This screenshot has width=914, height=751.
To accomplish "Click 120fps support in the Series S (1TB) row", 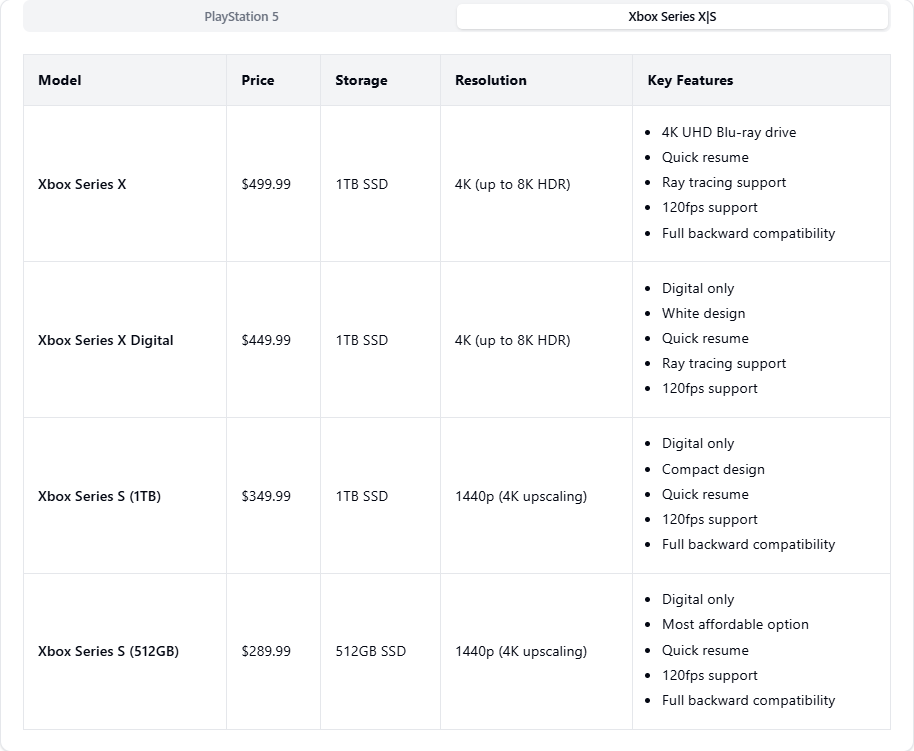I will (709, 520).
